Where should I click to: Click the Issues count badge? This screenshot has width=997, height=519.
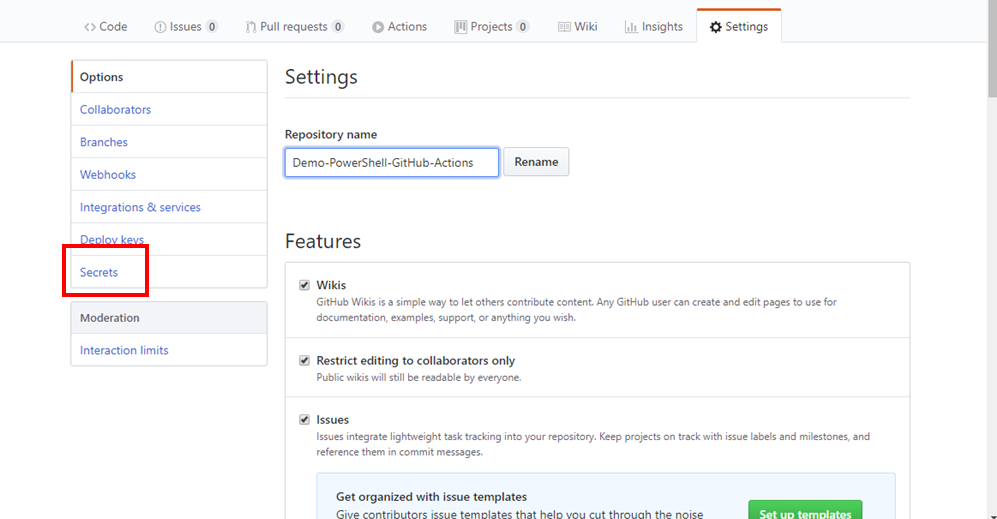click(212, 27)
